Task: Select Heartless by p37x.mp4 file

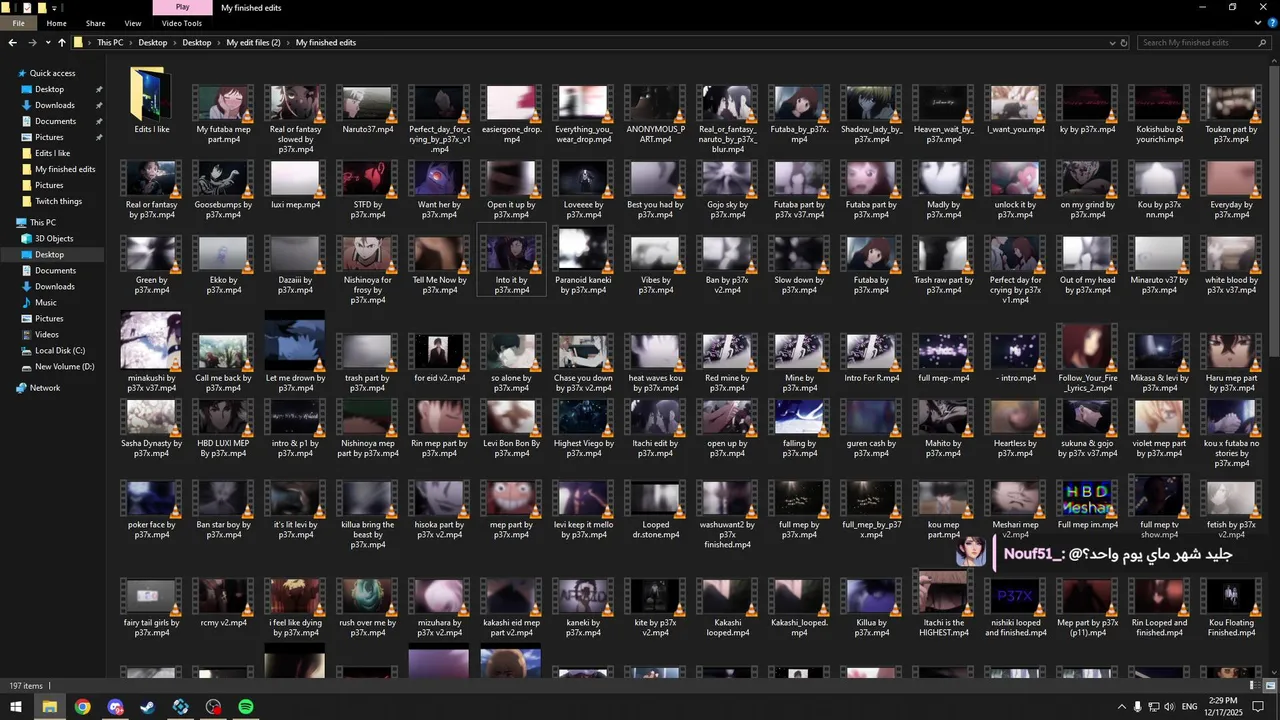Action: (x=1015, y=416)
